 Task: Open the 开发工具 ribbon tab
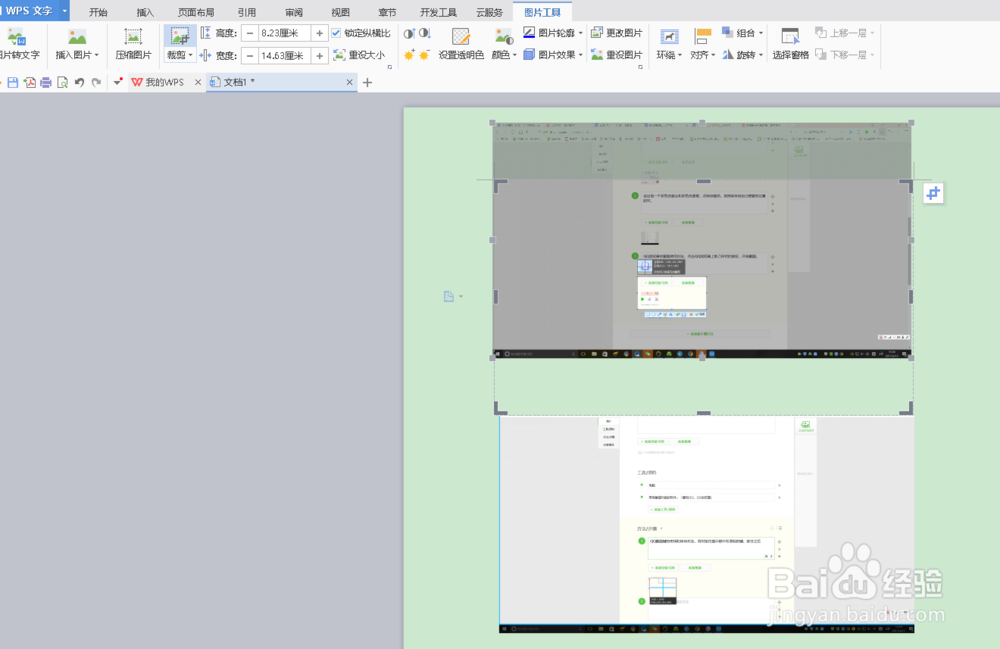click(438, 12)
